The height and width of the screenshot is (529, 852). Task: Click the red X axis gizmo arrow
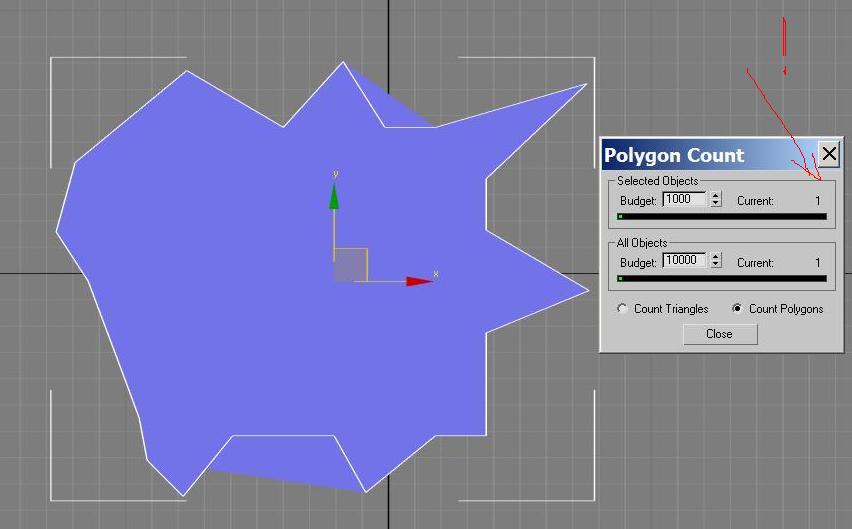coord(419,281)
